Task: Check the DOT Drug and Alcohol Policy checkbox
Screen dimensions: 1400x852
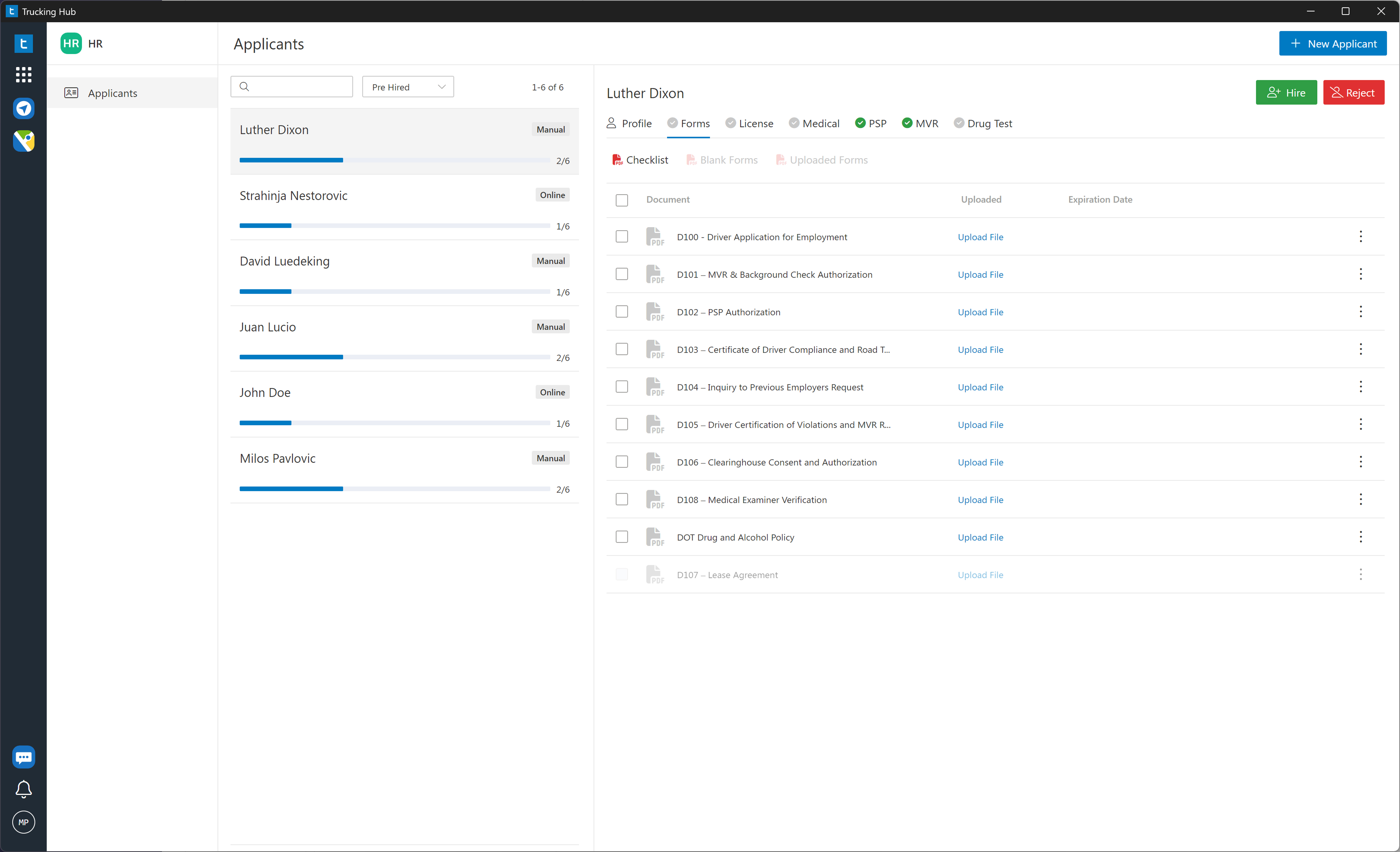Action: (621, 537)
